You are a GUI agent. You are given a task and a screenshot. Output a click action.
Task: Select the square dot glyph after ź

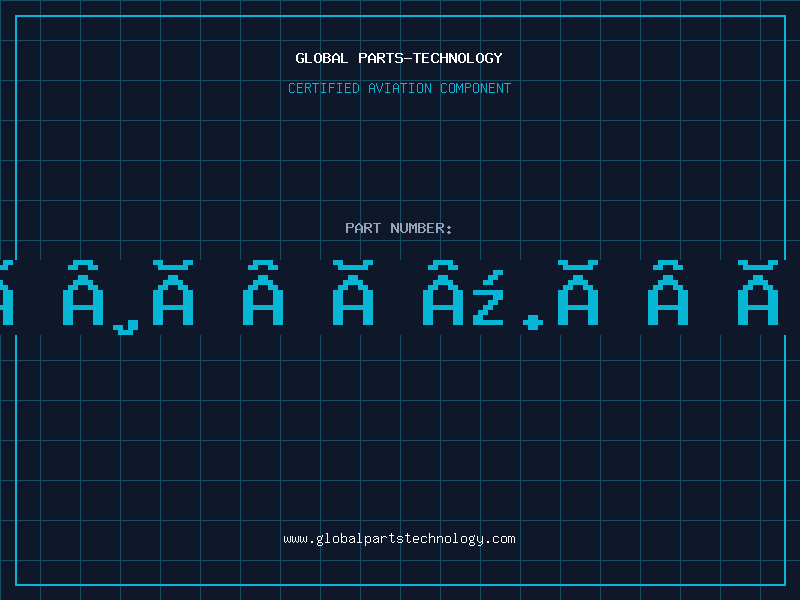[533, 322]
